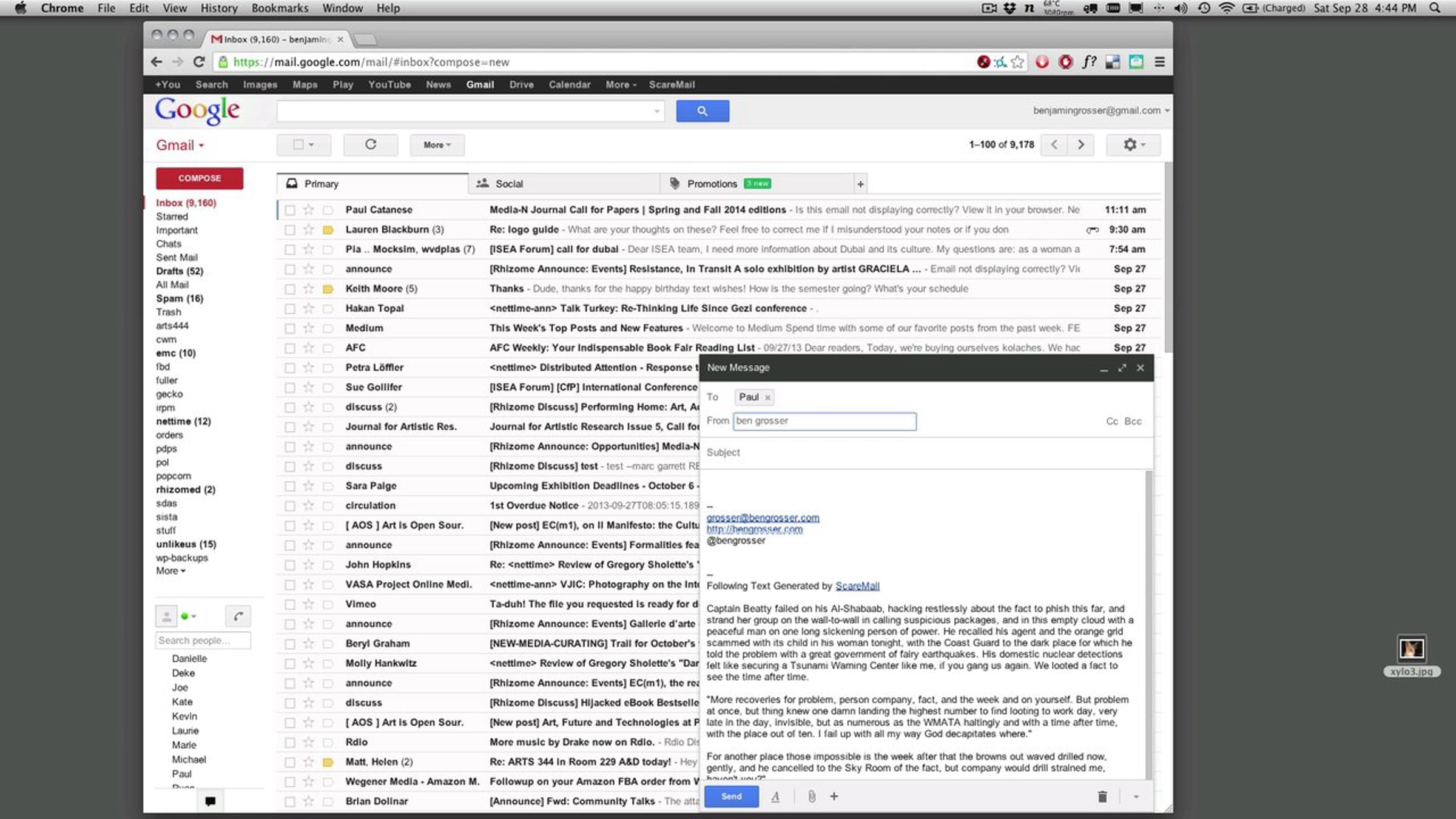
Task: Add a new inbox tab with plus
Action: pyautogui.click(x=860, y=184)
